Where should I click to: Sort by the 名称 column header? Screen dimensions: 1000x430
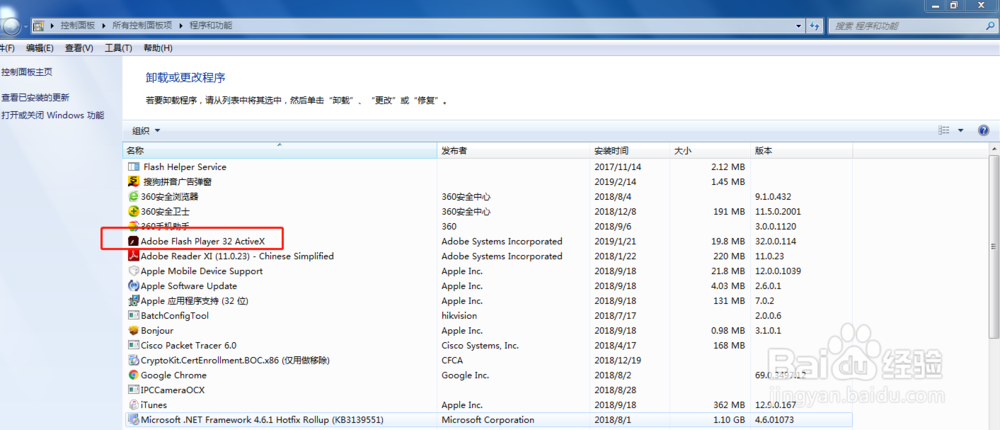point(280,151)
